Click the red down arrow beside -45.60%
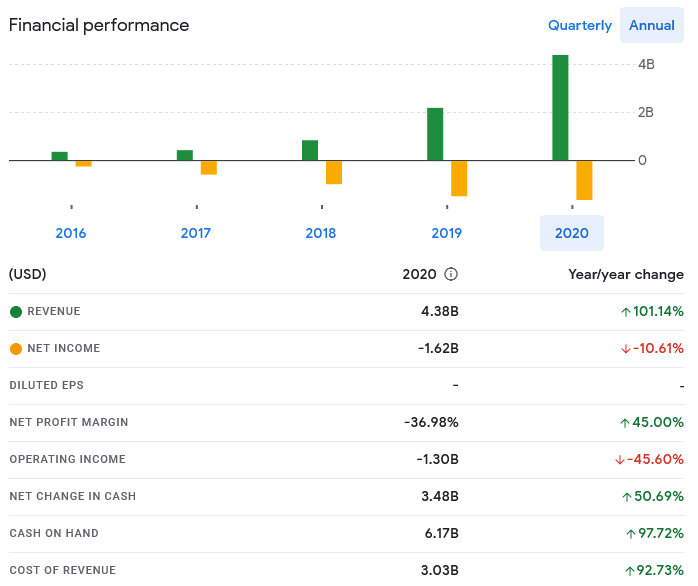698x586 pixels. 620,460
